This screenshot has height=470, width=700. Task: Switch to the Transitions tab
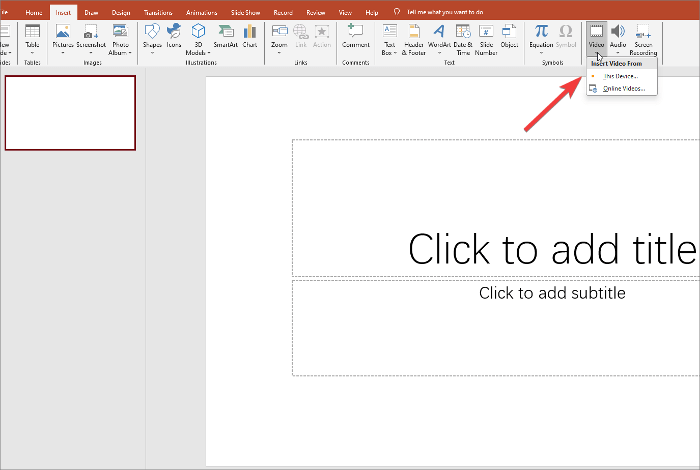157,12
